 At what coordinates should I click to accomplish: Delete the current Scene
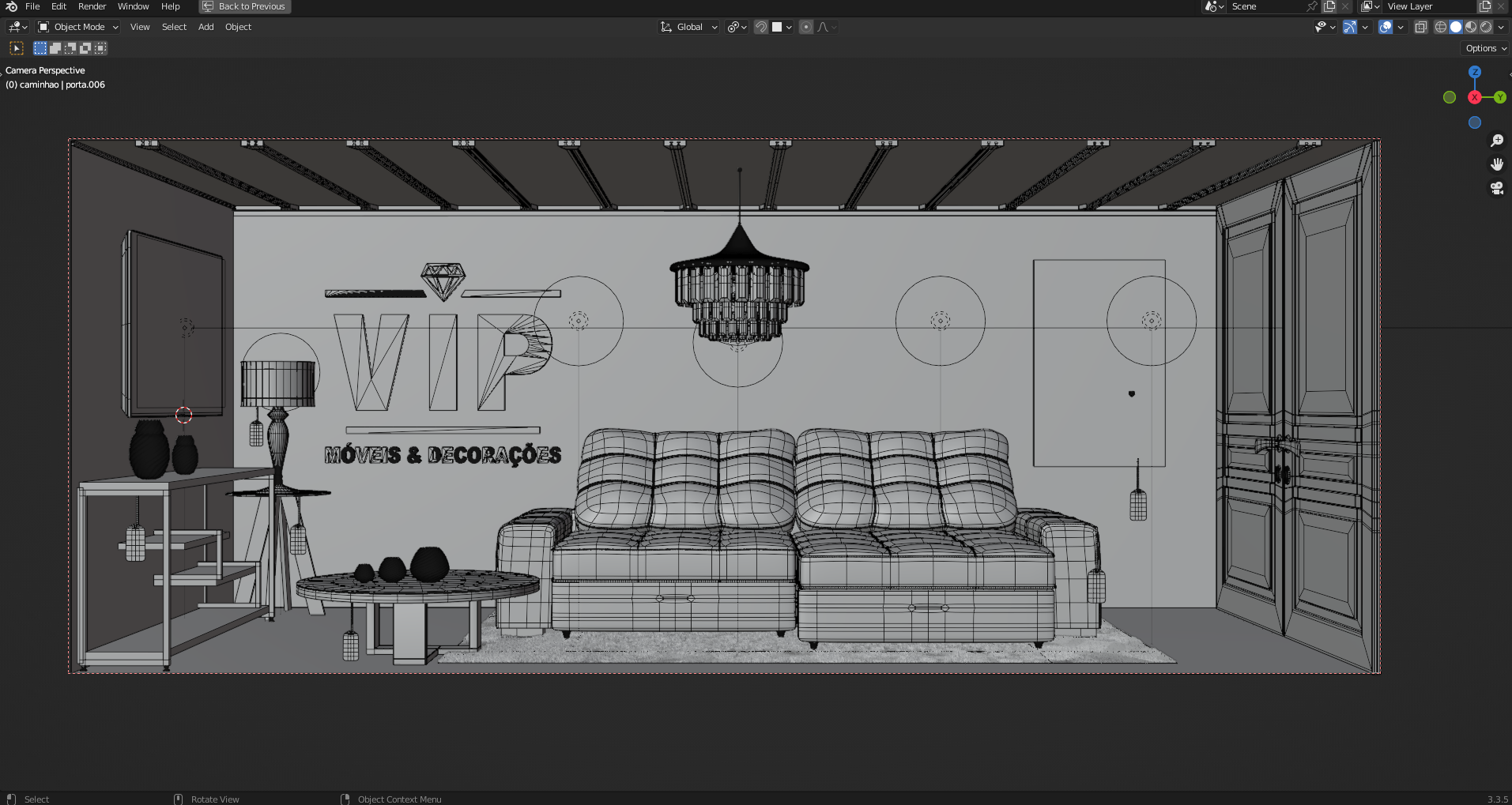pos(1345,6)
